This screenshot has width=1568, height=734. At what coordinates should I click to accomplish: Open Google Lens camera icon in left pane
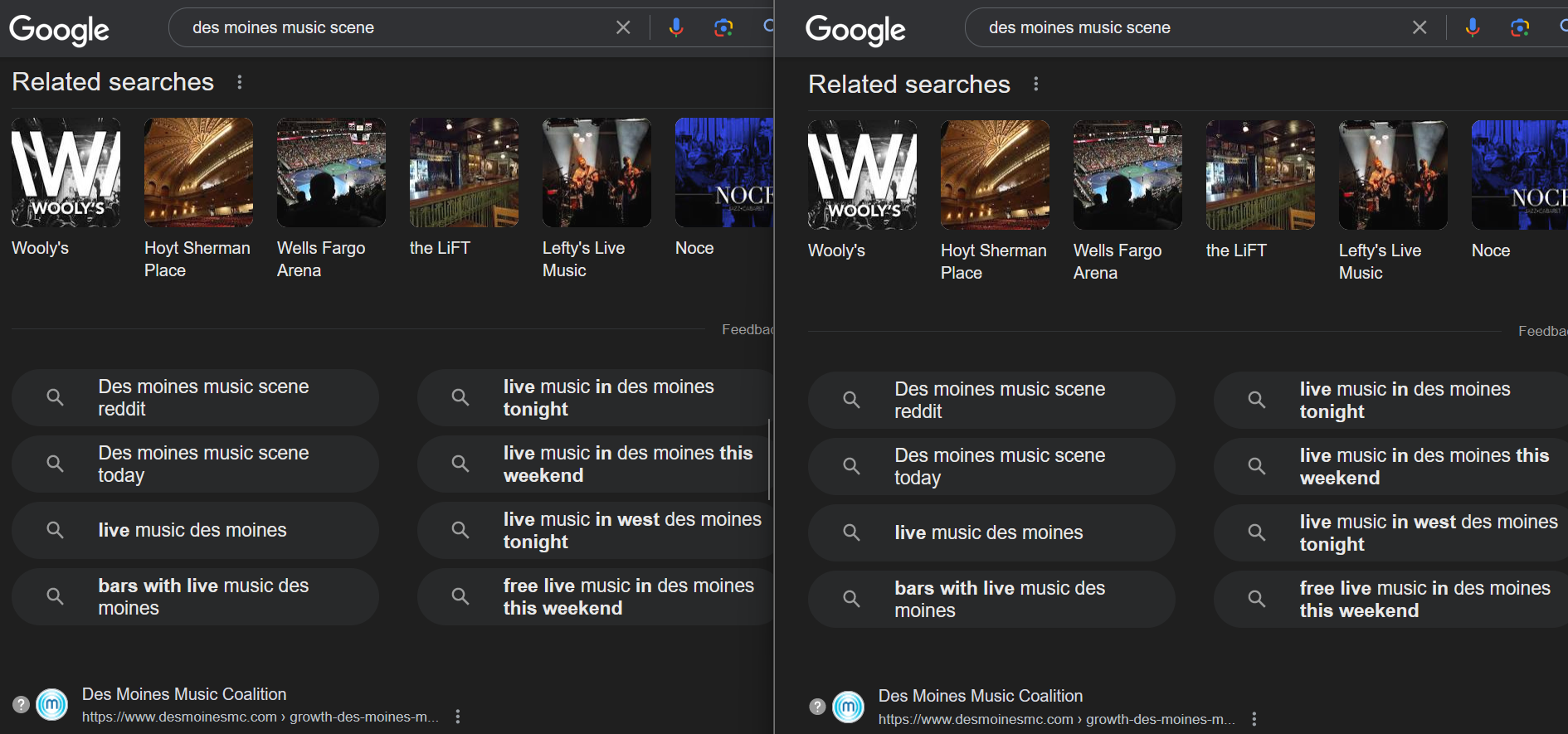coord(723,27)
